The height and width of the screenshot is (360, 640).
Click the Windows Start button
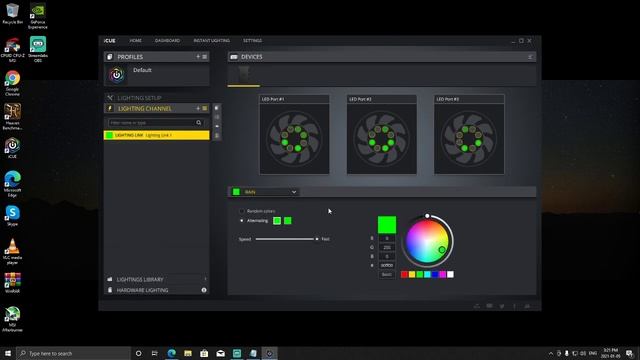(8, 353)
